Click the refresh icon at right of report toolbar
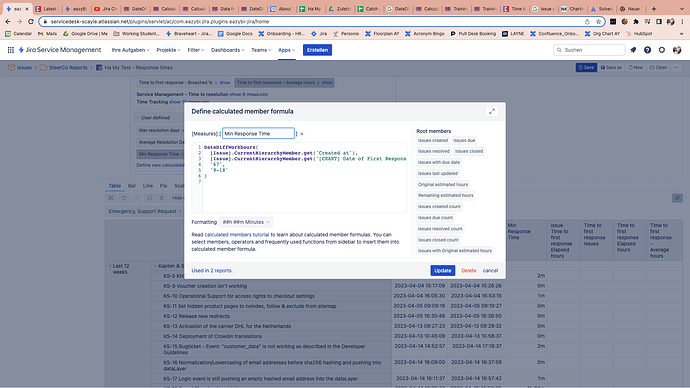Image resolution: width=690 pixels, height=388 pixels. pyautogui.click(x=677, y=198)
